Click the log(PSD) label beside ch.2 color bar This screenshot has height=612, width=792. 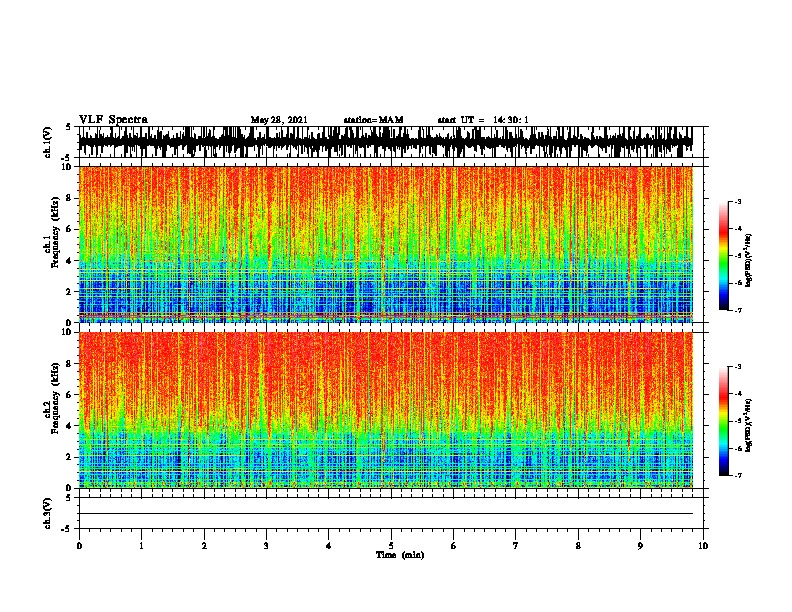[749, 425]
